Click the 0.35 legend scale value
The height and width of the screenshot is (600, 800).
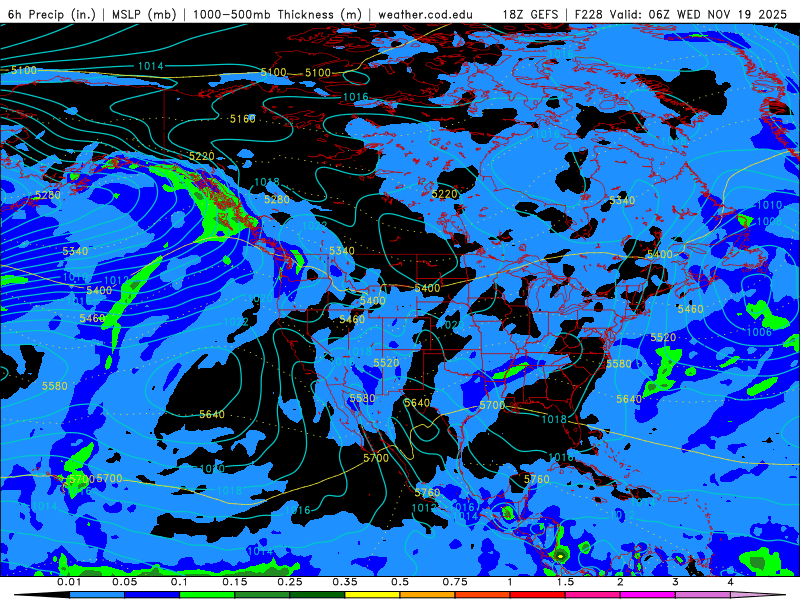pyautogui.click(x=345, y=582)
